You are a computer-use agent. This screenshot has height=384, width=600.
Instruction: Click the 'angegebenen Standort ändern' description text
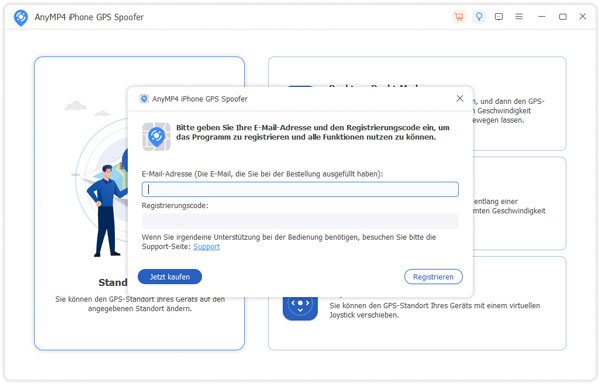click(140, 304)
